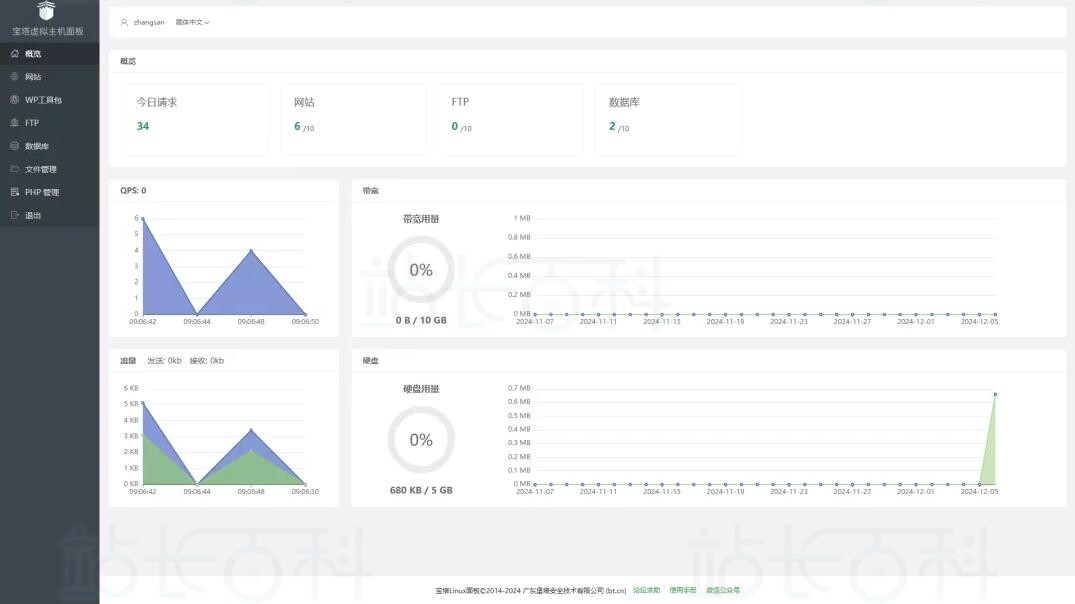Click the home icon beside 概览
Viewport: 1075px width, 604px height.
(x=14, y=54)
